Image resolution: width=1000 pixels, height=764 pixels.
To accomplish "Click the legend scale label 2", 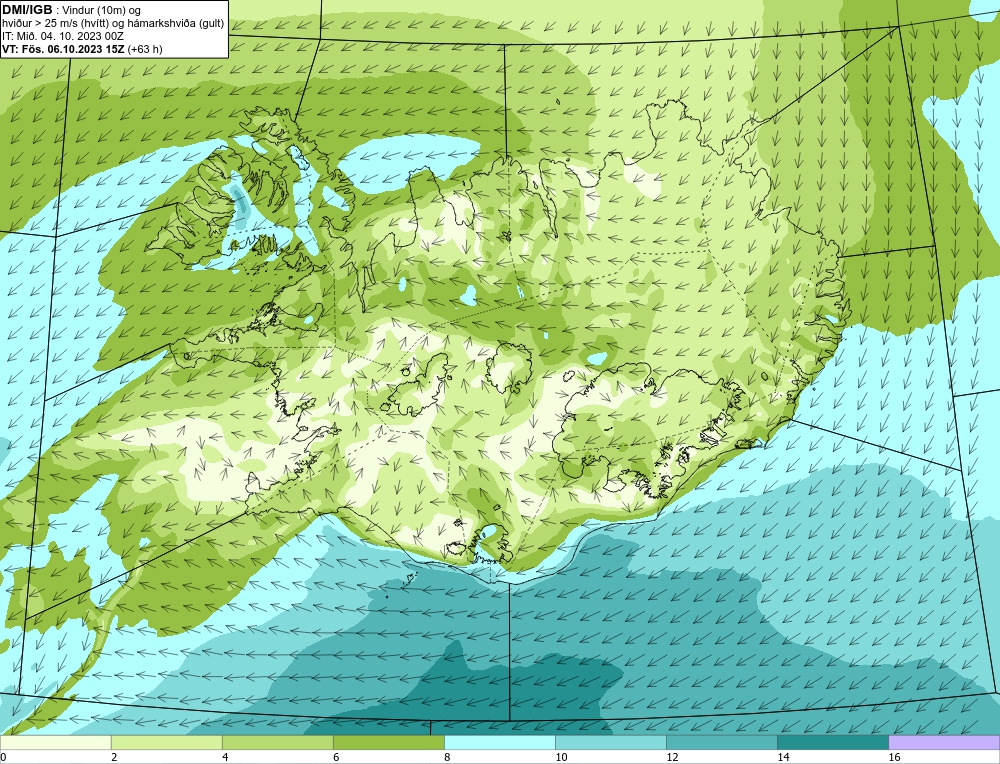I will coord(114,757).
